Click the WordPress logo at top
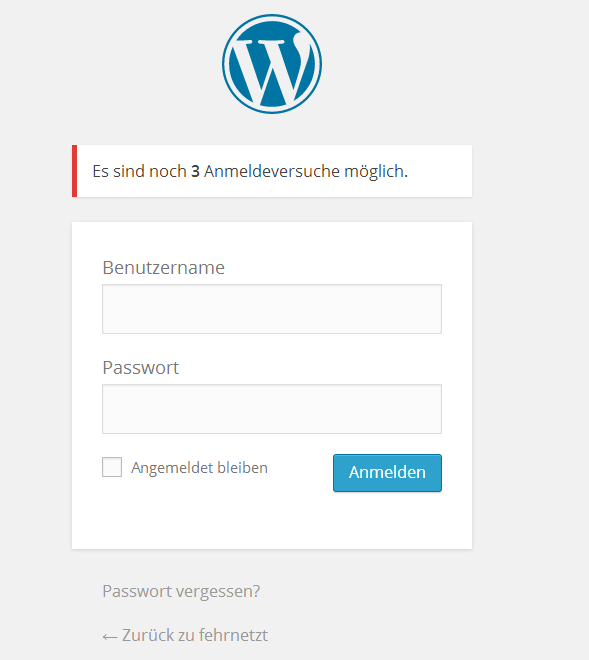Viewport: 589px width, 660px height. (x=272, y=64)
